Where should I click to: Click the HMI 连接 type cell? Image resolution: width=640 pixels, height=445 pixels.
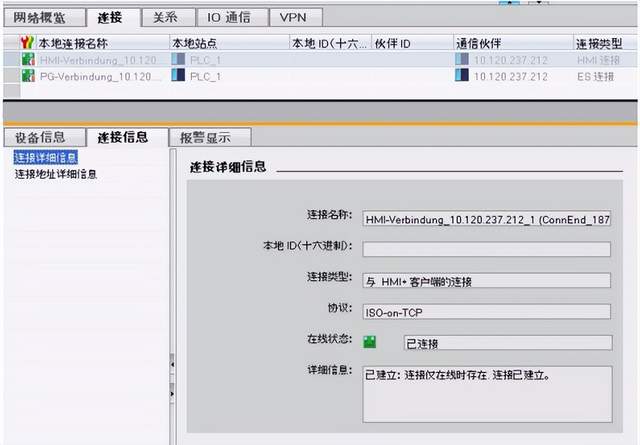click(598, 60)
